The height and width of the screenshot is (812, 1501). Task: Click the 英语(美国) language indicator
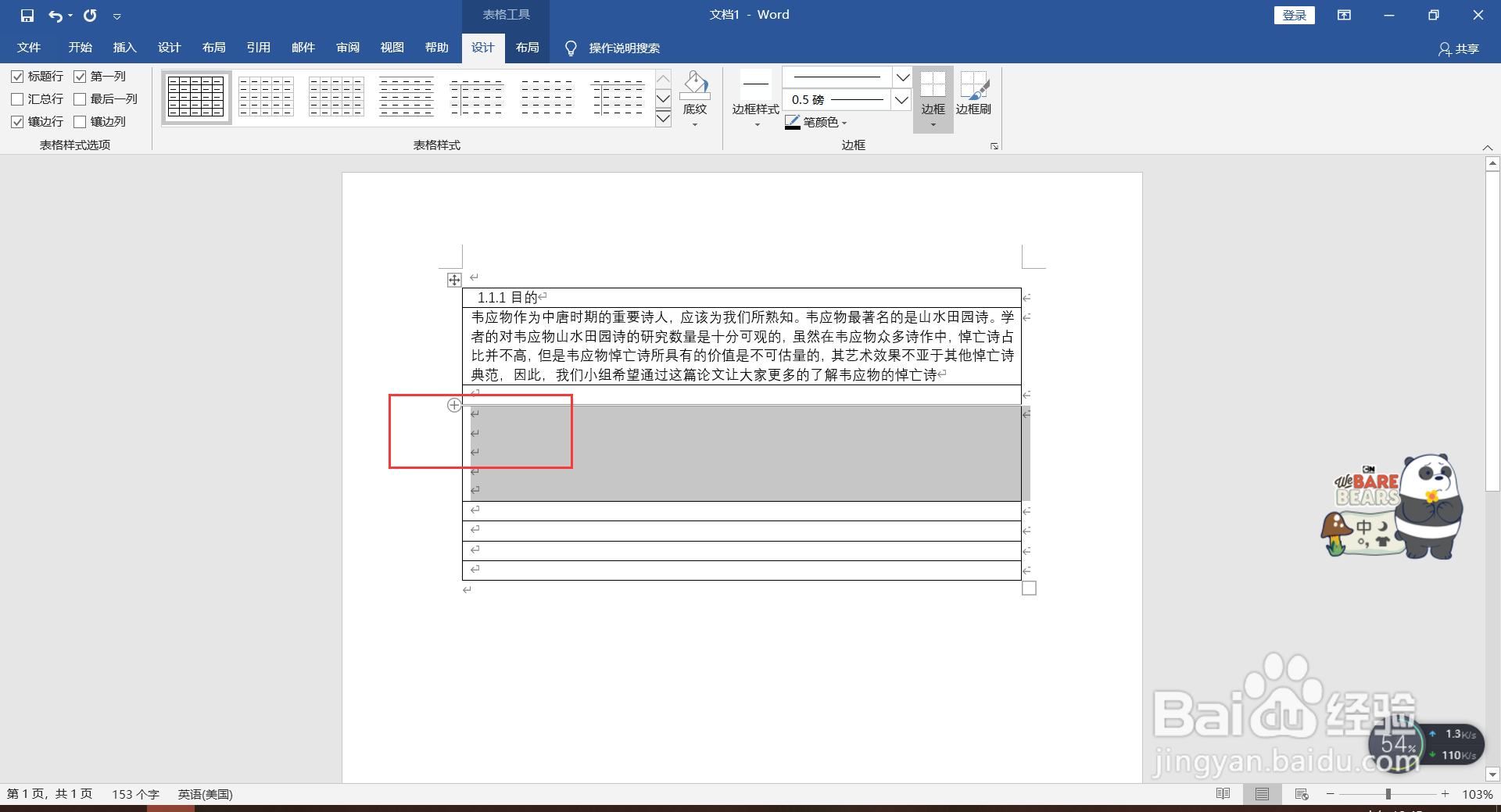(205, 794)
